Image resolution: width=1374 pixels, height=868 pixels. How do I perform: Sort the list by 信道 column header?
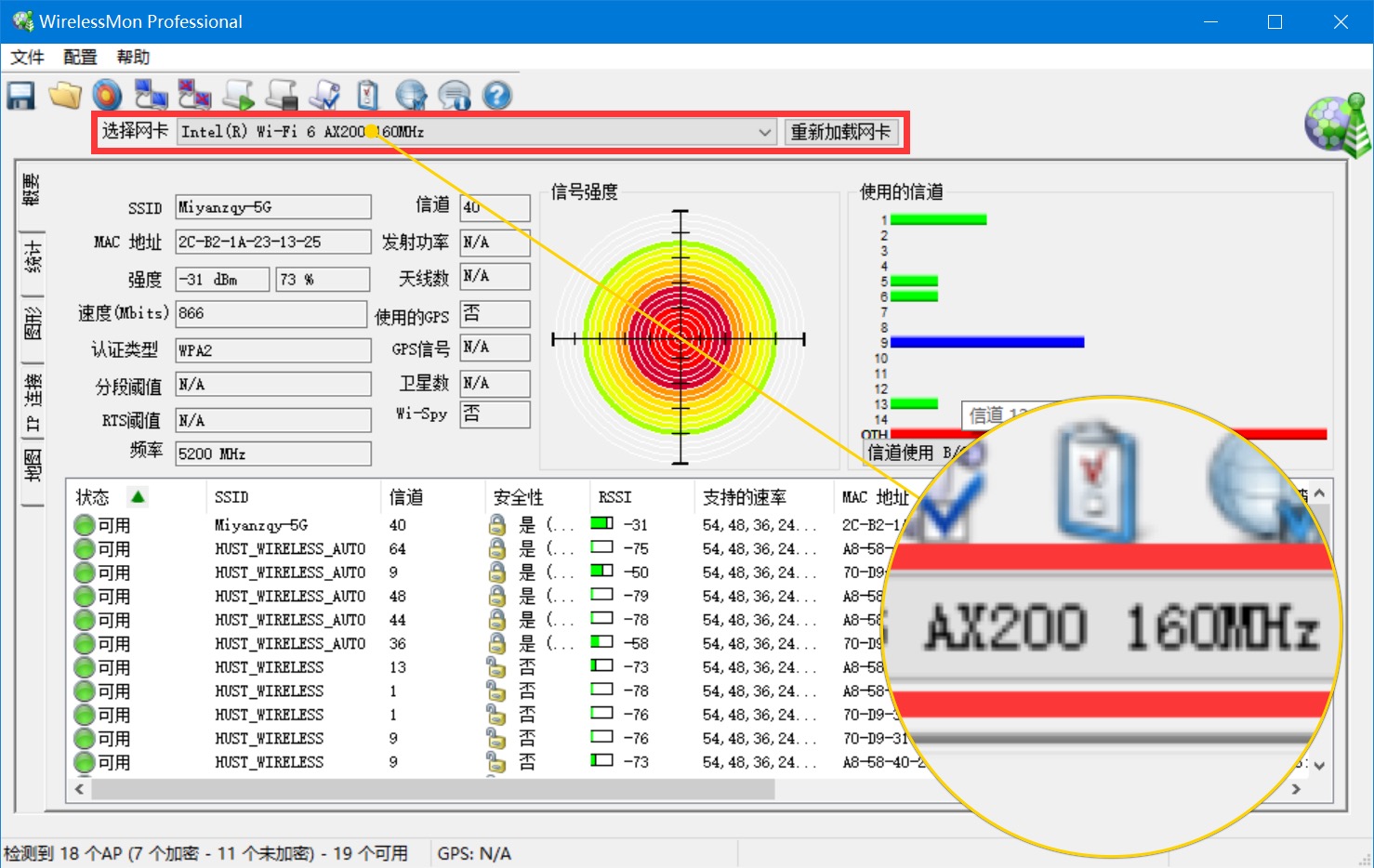point(406,497)
